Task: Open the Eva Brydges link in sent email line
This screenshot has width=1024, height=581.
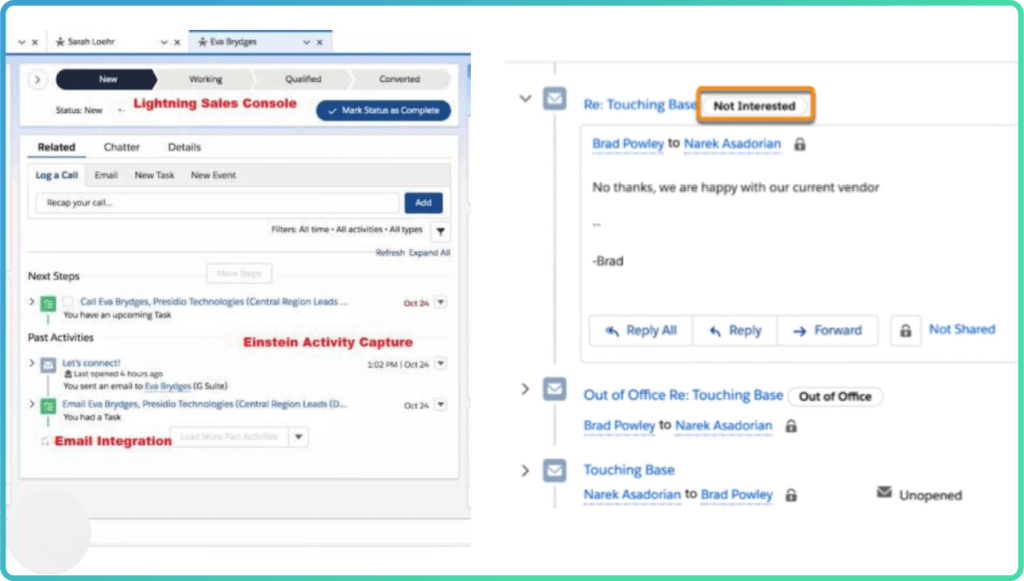Action: click(x=168, y=386)
